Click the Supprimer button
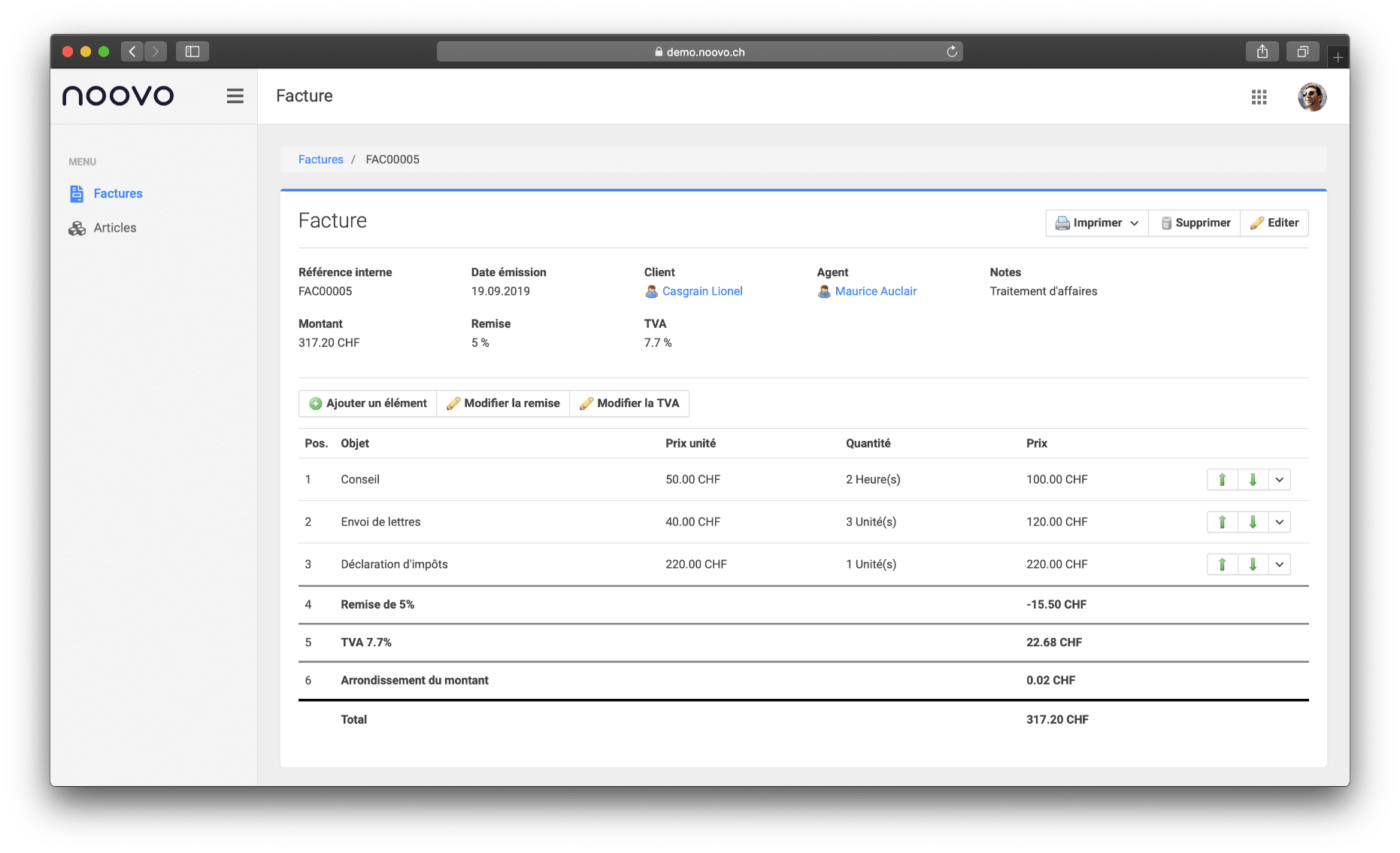Image resolution: width=1400 pixels, height=853 pixels. 1195,223
